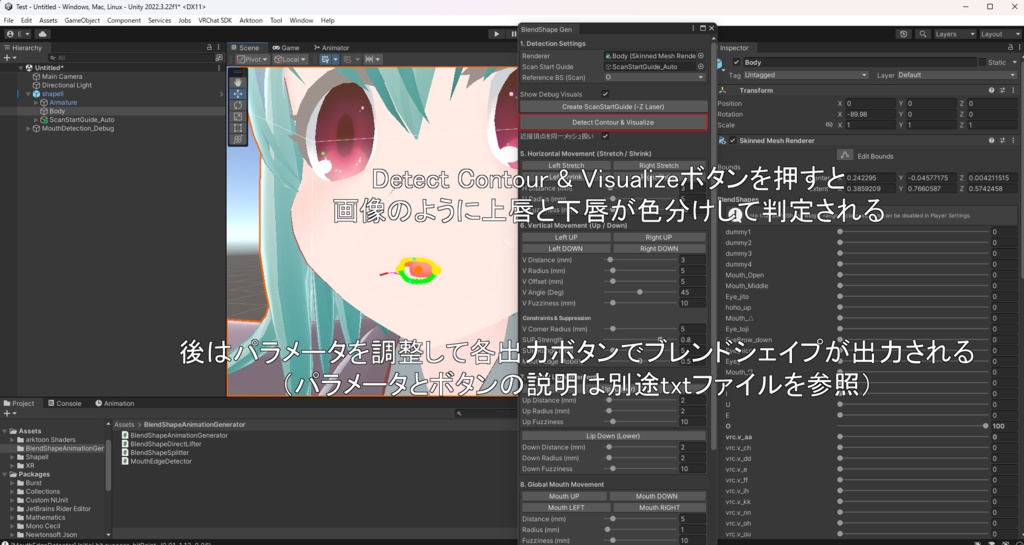The height and width of the screenshot is (545, 1024).
Task: Open Scan Start Guide object picker circle
Action: 701,67
